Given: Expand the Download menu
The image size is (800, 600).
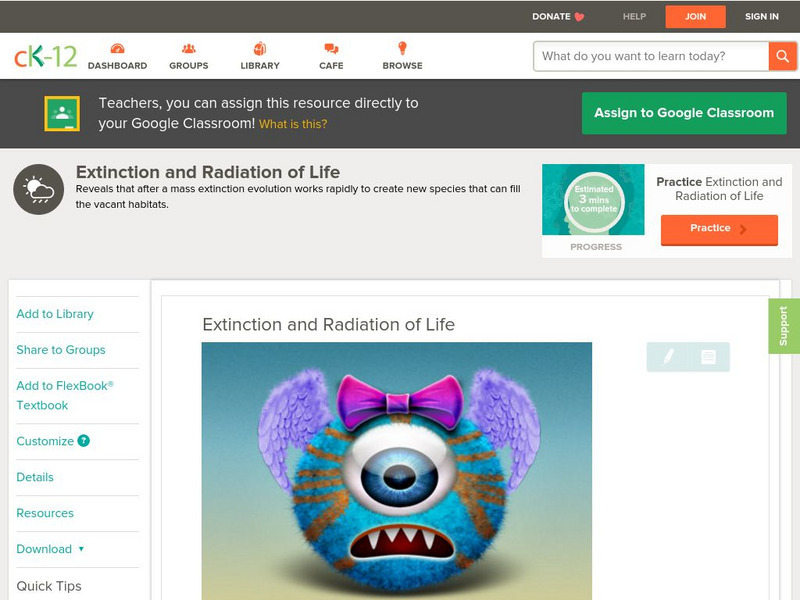Looking at the screenshot, I should (x=51, y=549).
